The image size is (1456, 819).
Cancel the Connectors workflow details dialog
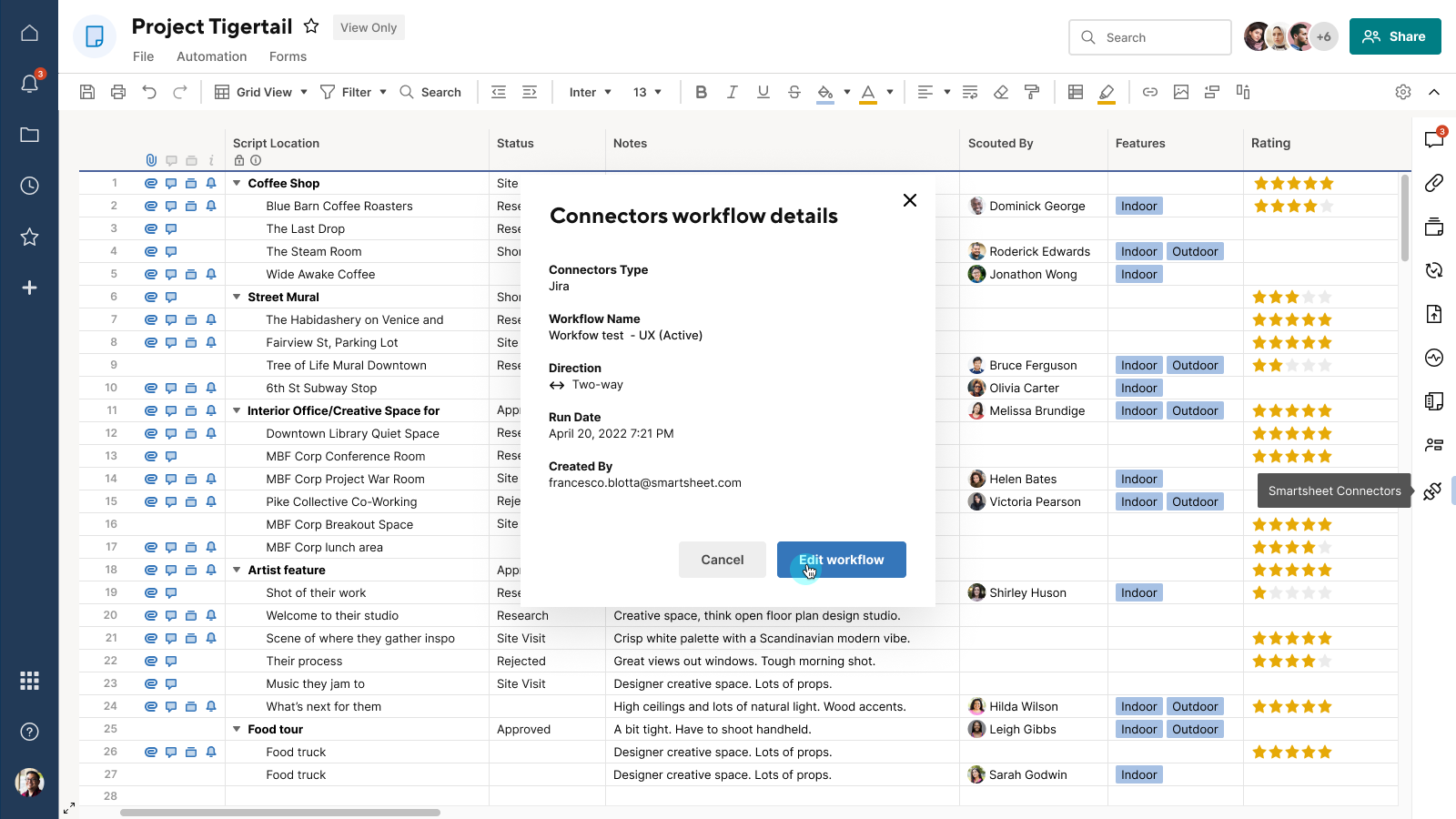click(x=722, y=560)
